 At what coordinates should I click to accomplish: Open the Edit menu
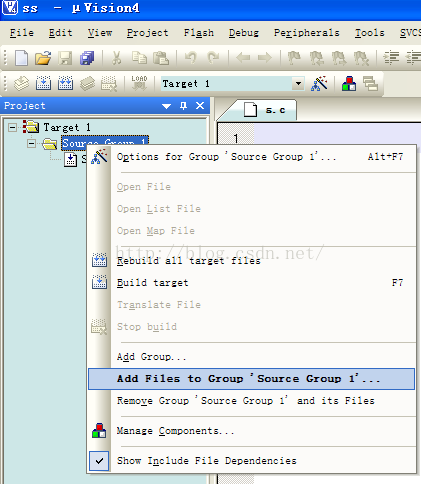[x=61, y=33]
